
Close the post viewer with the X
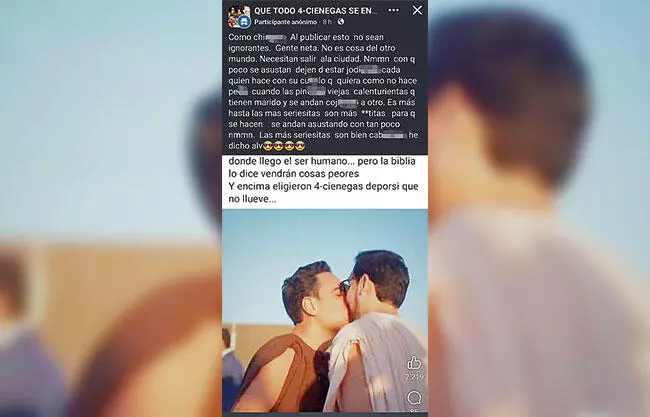point(417,10)
